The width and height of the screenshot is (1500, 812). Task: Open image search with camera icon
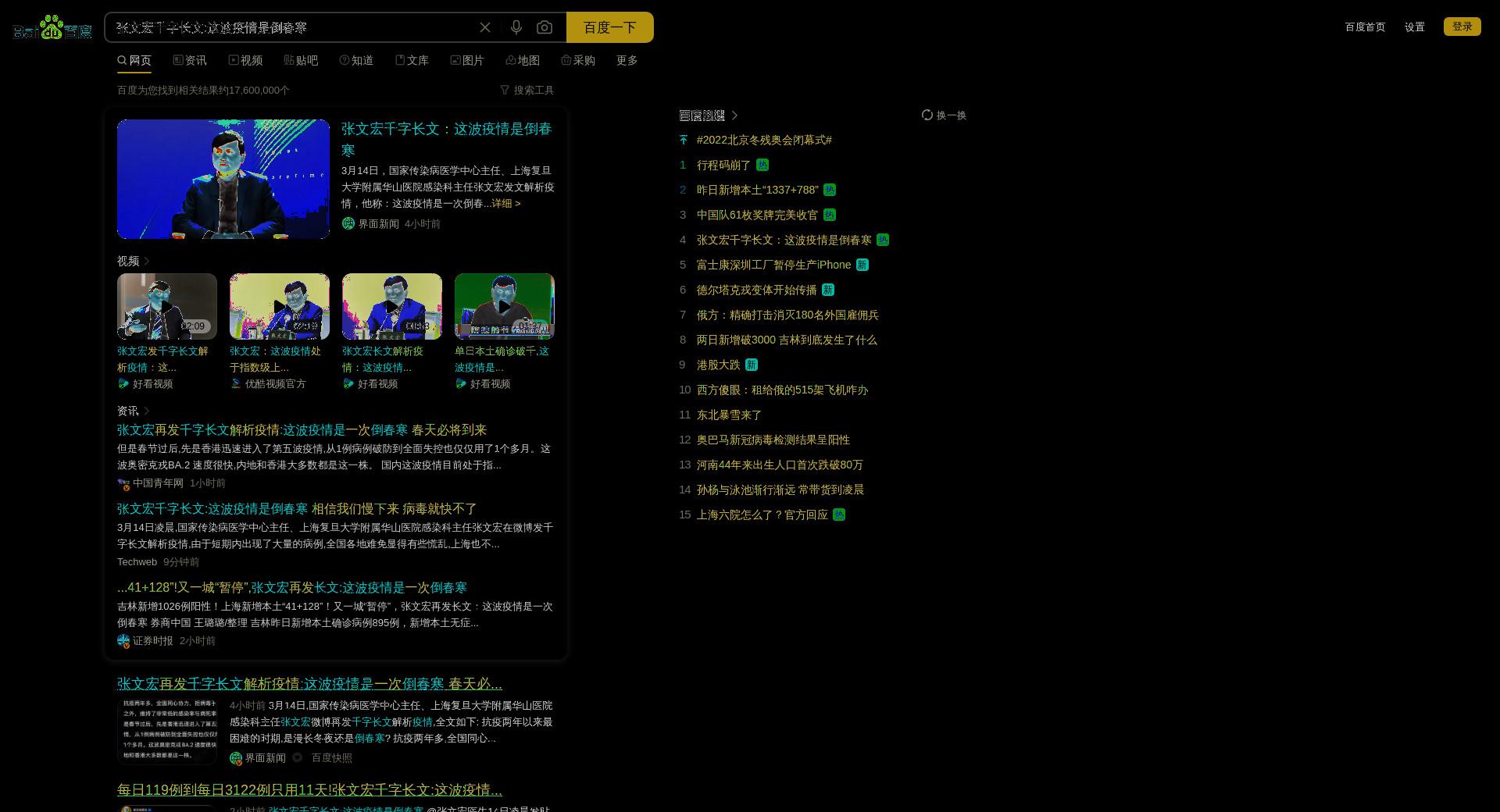pyautogui.click(x=545, y=27)
